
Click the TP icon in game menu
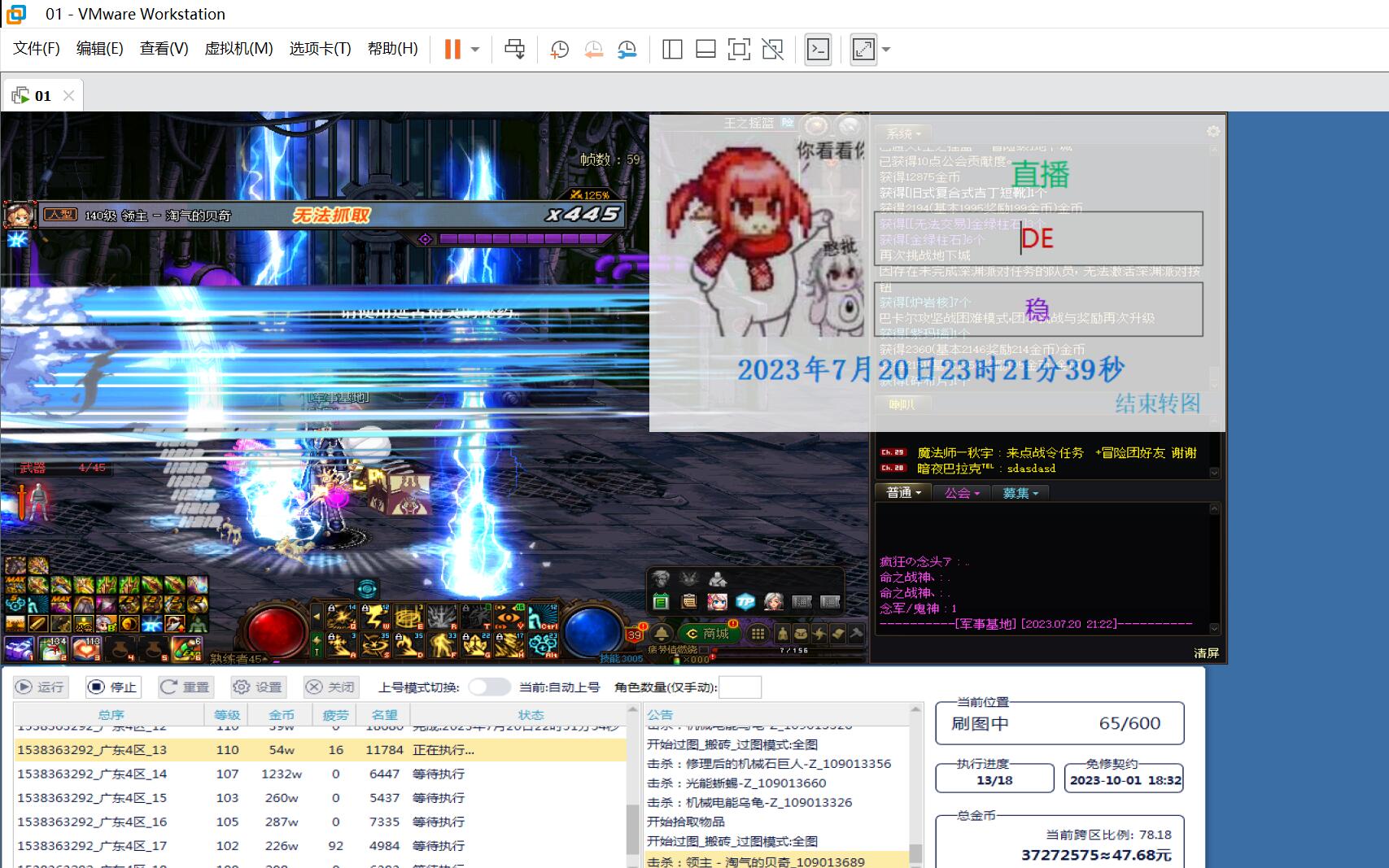tap(745, 602)
